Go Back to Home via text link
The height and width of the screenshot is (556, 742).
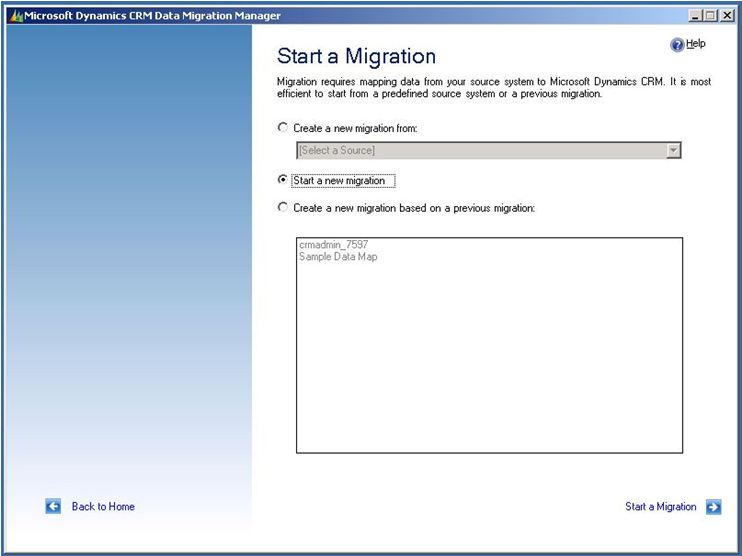coord(103,507)
